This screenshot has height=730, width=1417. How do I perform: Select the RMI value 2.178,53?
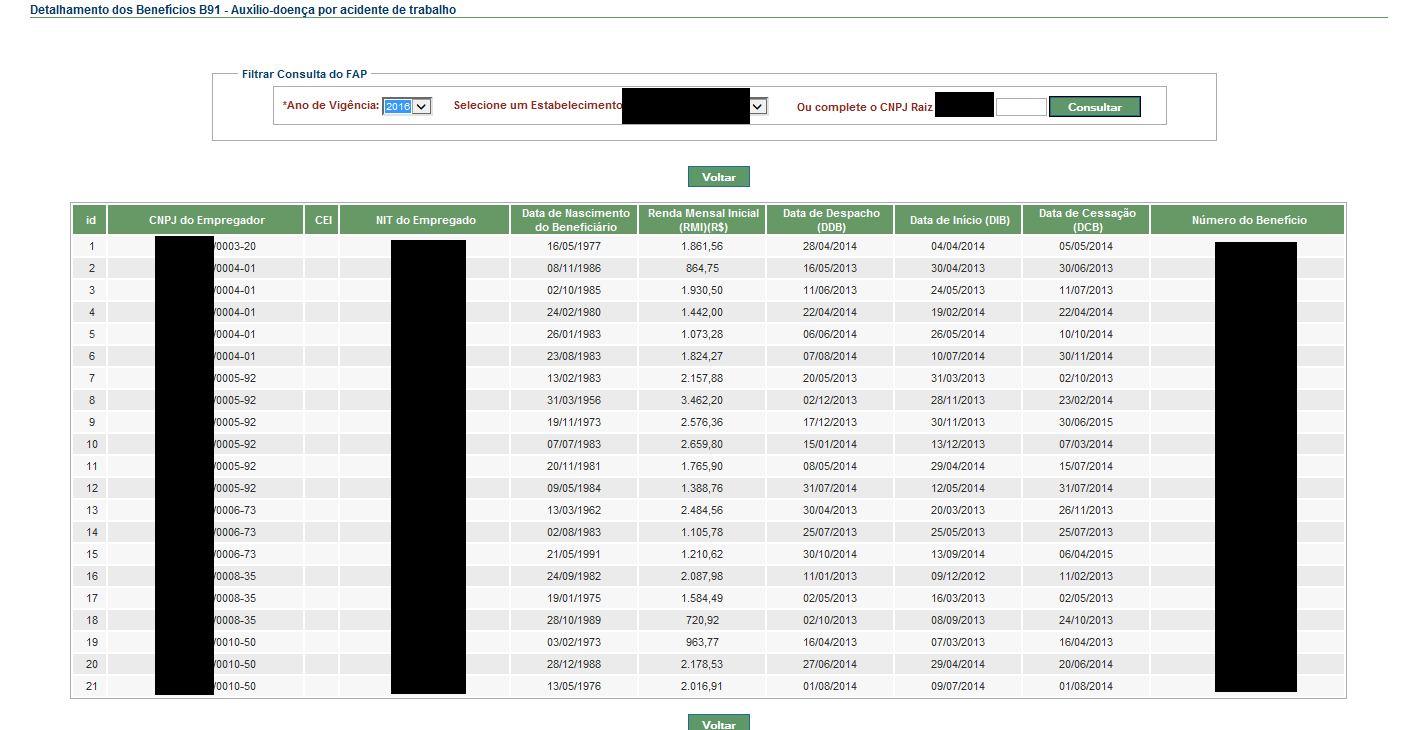[702, 664]
